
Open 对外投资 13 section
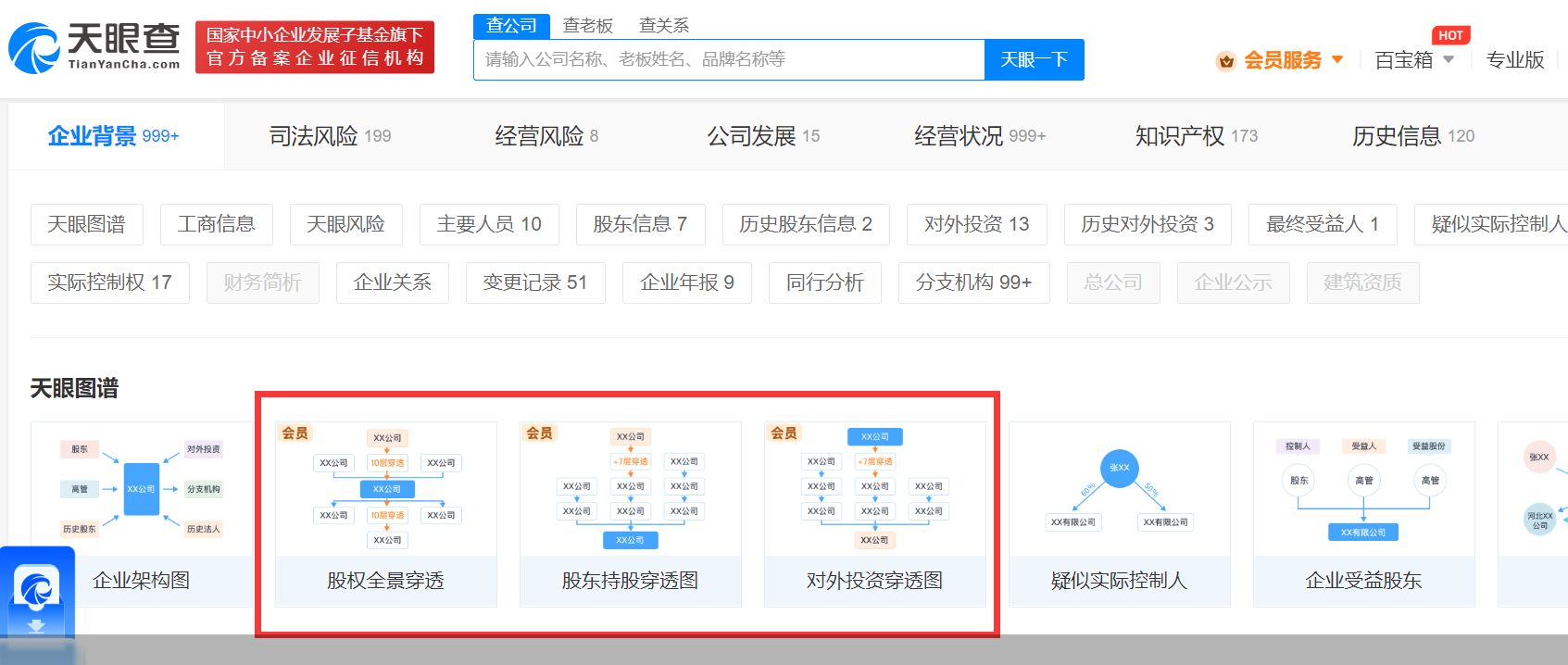(x=977, y=224)
